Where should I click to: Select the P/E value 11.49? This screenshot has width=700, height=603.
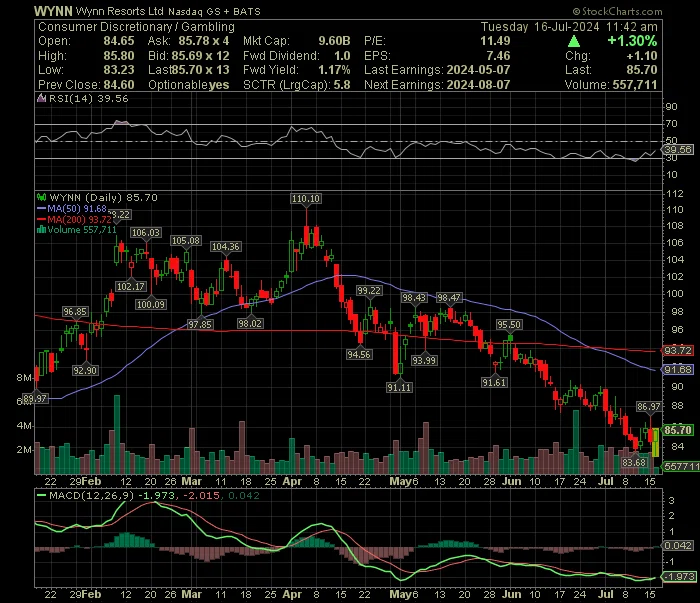495,41
